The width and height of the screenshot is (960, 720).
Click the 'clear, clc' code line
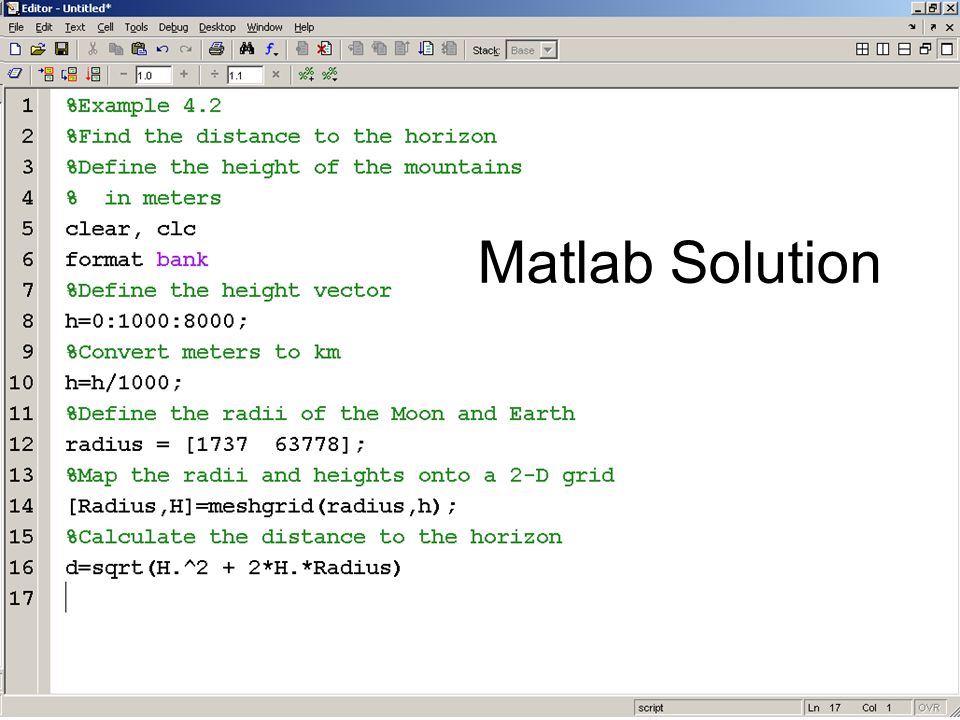(x=130, y=229)
